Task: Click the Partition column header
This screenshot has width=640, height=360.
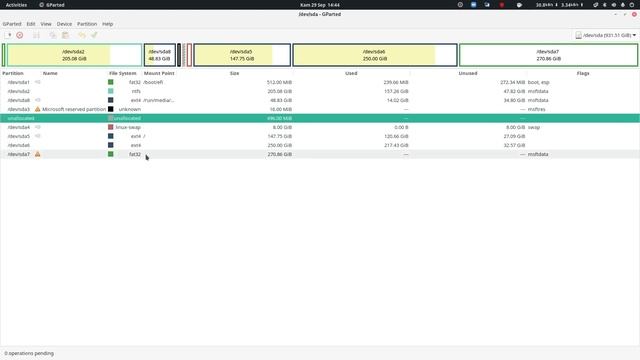Action: (13, 73)
